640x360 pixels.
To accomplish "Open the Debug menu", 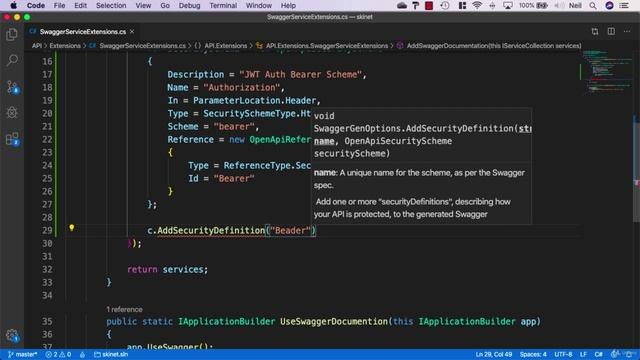I will tap(189, 5).
